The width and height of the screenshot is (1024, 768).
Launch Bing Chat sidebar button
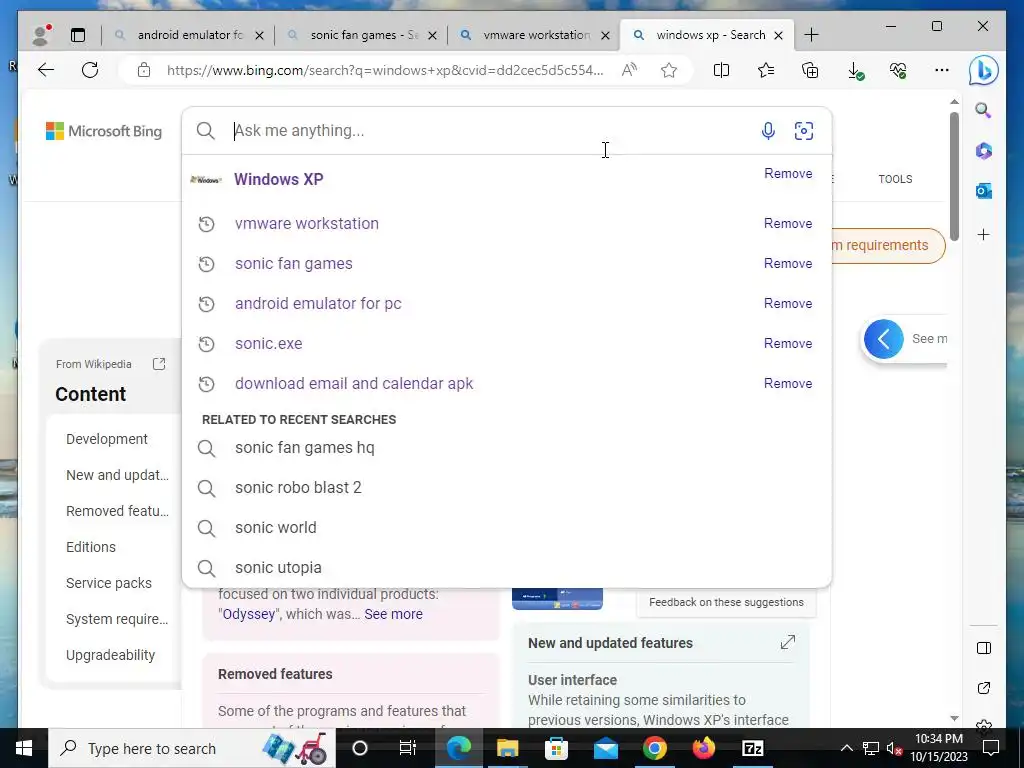[984, 71]
